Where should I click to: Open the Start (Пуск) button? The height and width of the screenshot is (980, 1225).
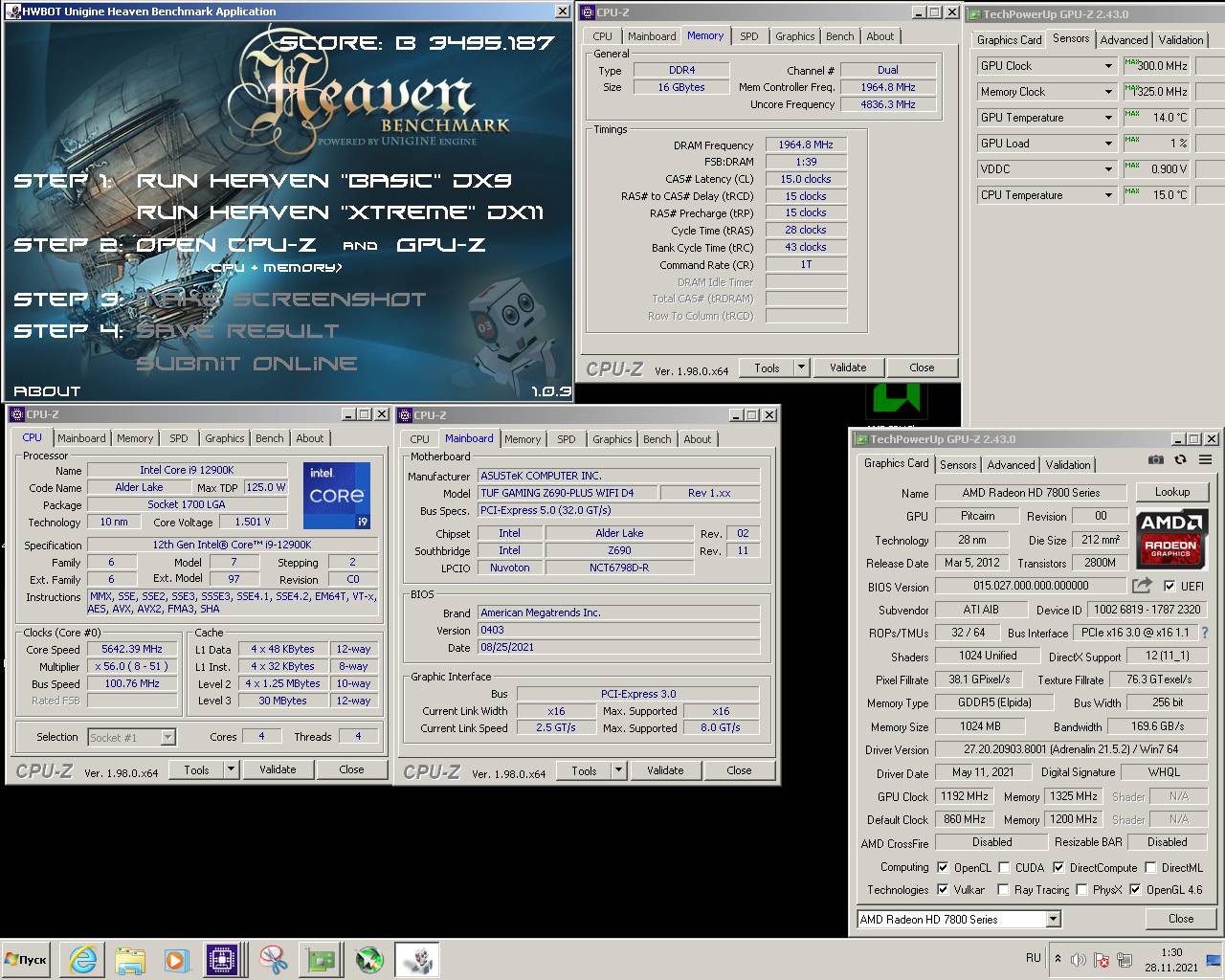tap(27, 959)
